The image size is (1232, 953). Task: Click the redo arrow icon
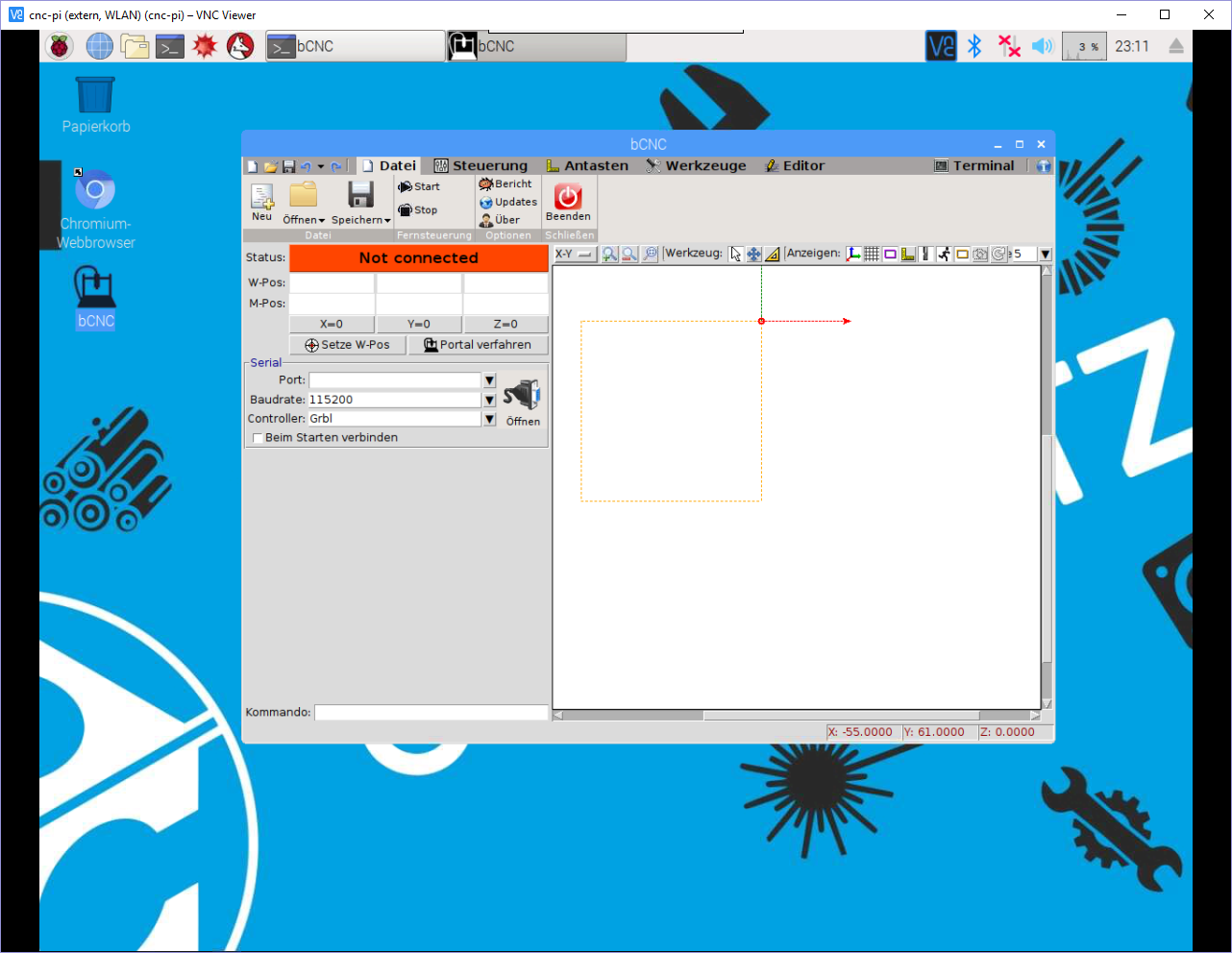point(336,166)
